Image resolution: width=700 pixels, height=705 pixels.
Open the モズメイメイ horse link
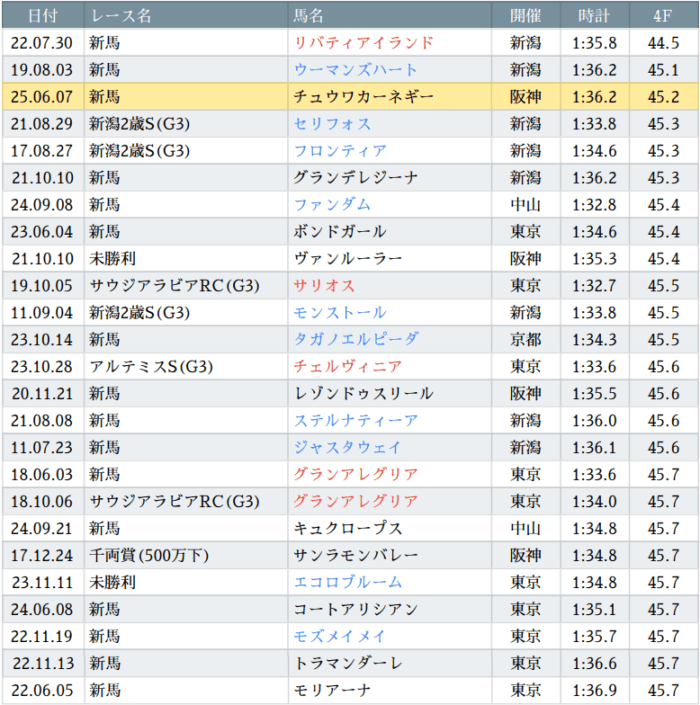click(340, 636)
